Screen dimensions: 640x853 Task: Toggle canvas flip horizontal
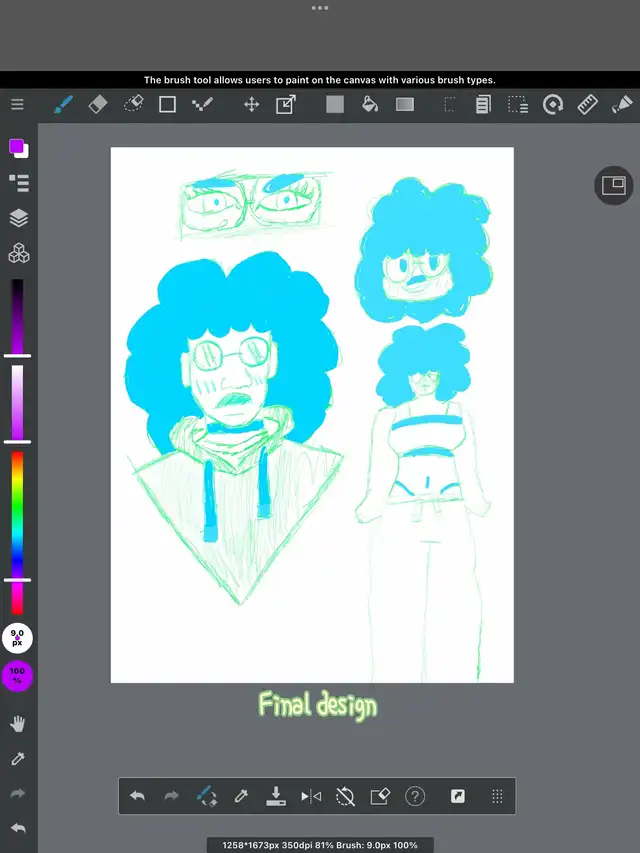(x=311, y=796)
